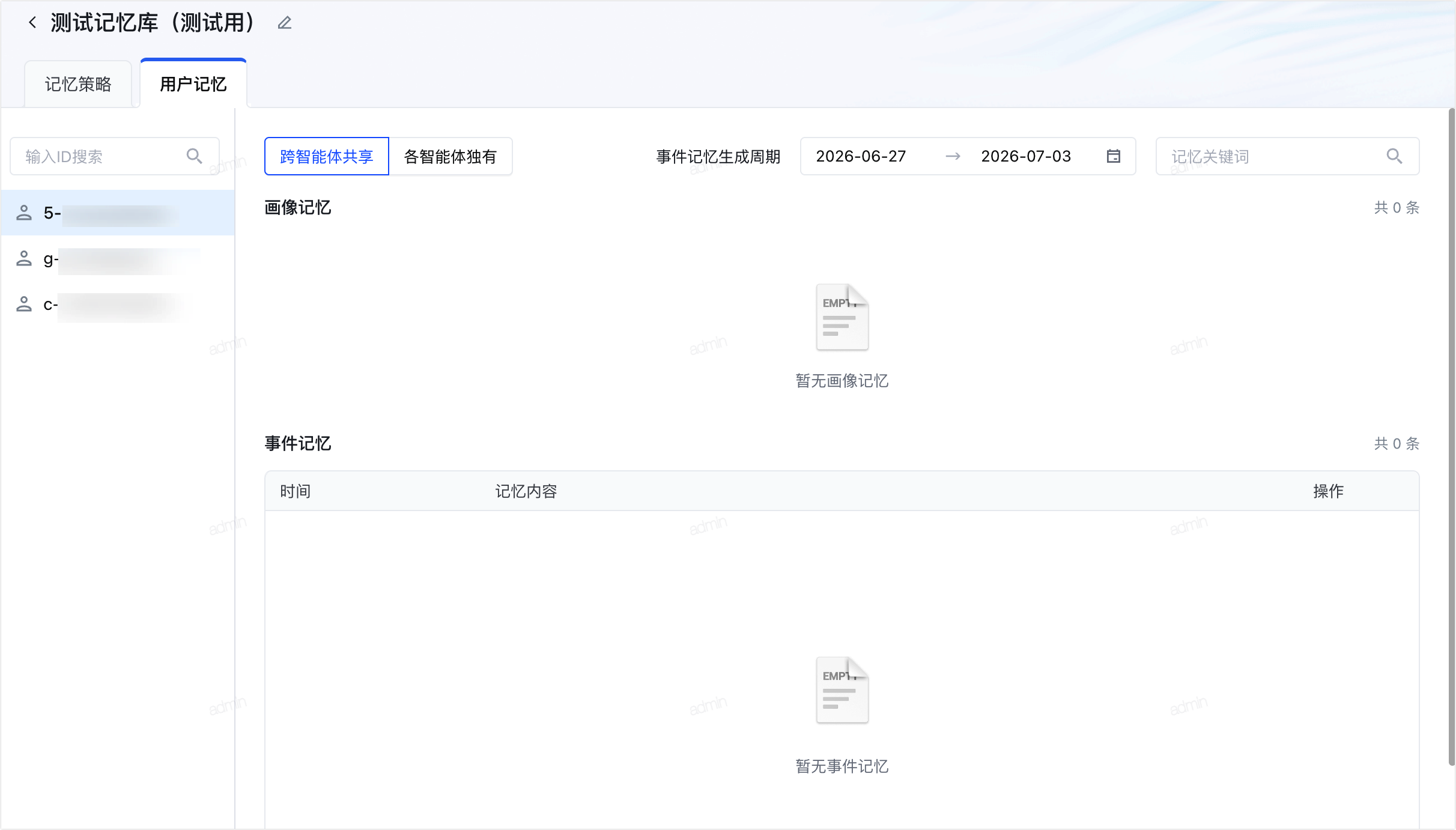Click the 操作 column header
The width and height of the screenshot is (1456, 830).
pos(1328,491)
